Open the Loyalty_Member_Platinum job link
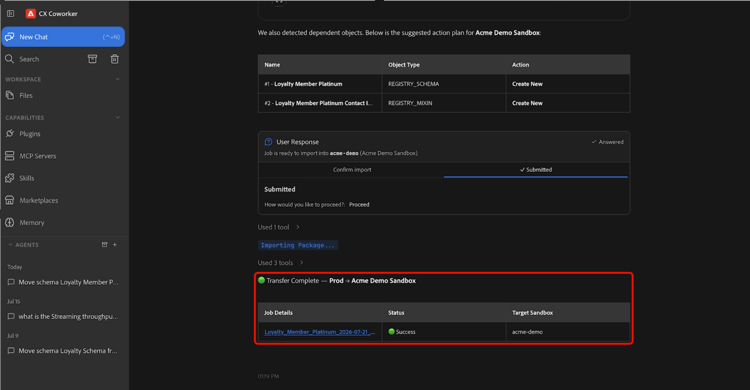 tap(320, 332)
